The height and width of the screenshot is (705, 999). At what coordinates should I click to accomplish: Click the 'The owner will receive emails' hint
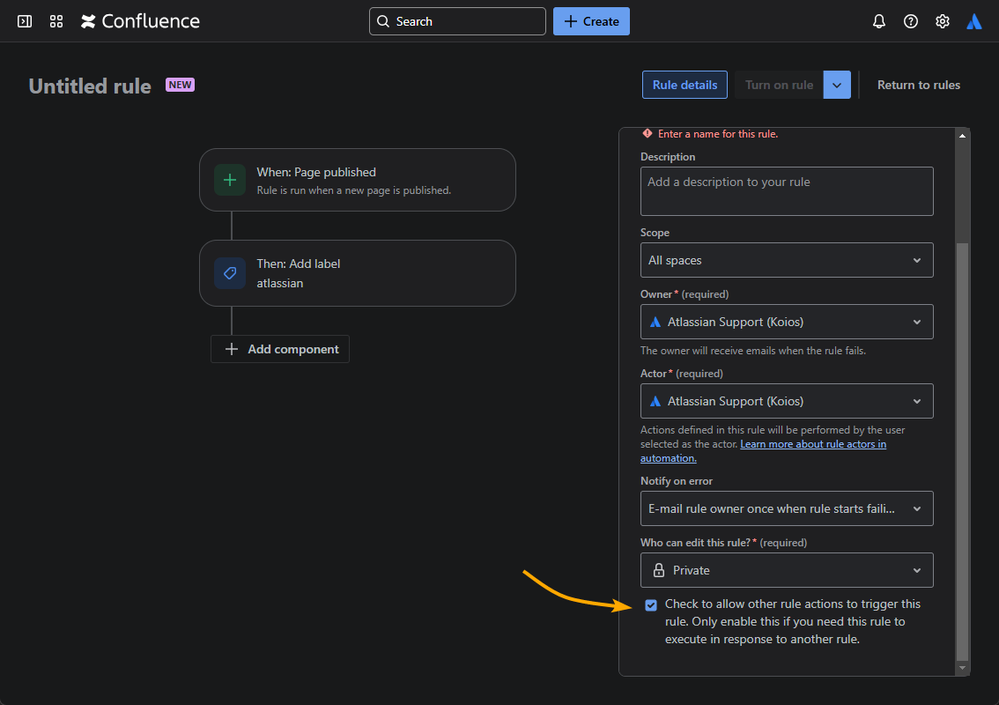click(752, 350)
